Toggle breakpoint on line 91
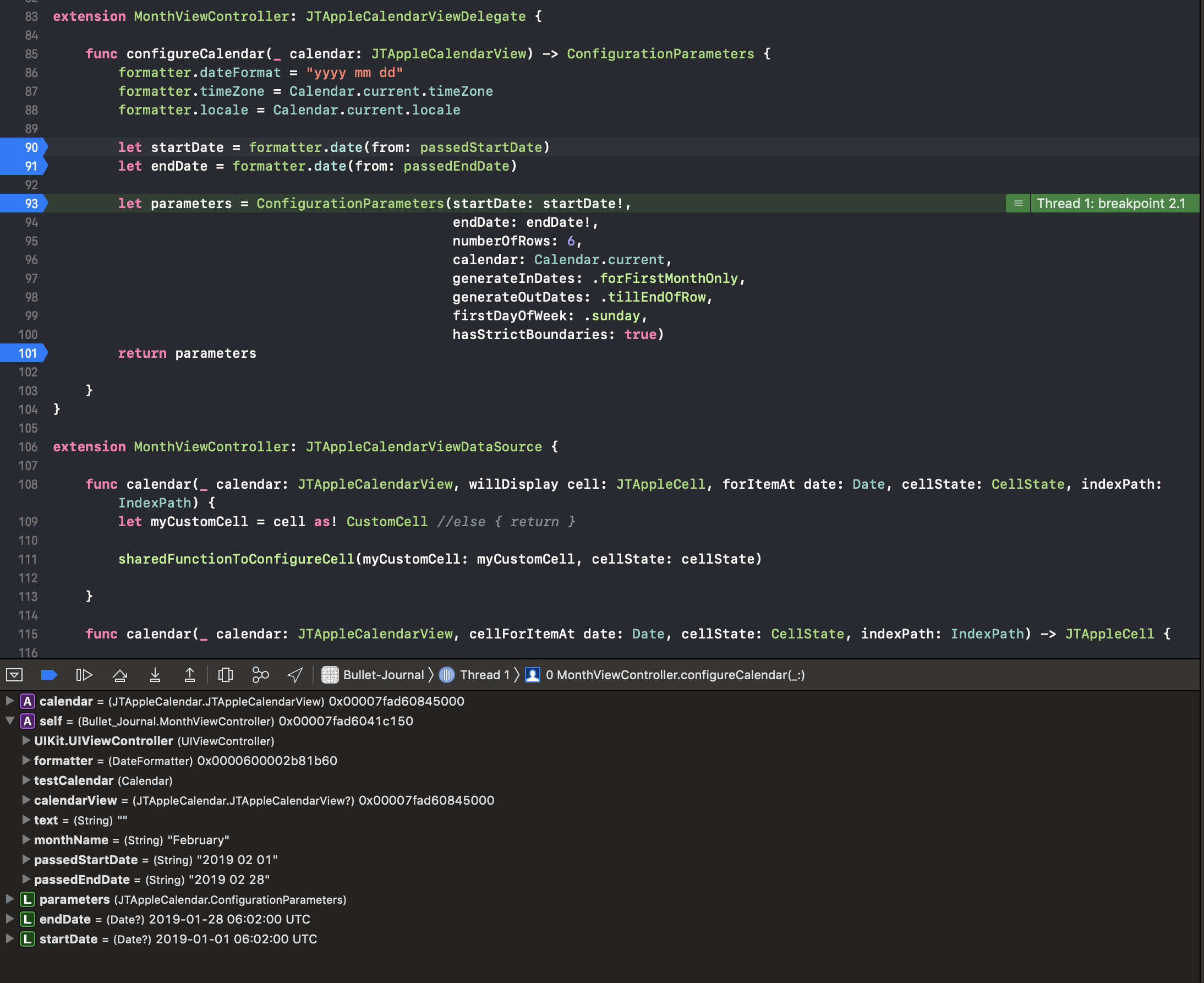This screenshot has height=983, width=1204. [24, 166]
